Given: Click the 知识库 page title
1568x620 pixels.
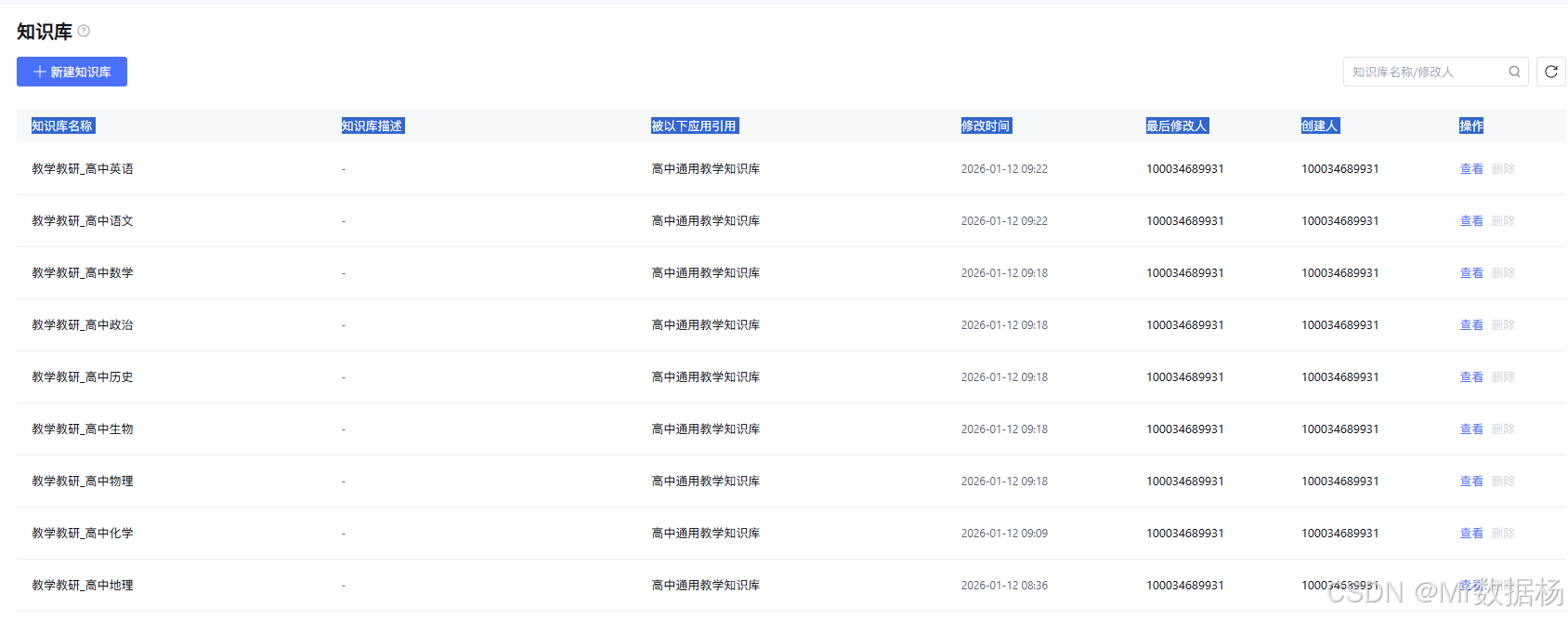Looking at the screenshot, I should (45, 32).
